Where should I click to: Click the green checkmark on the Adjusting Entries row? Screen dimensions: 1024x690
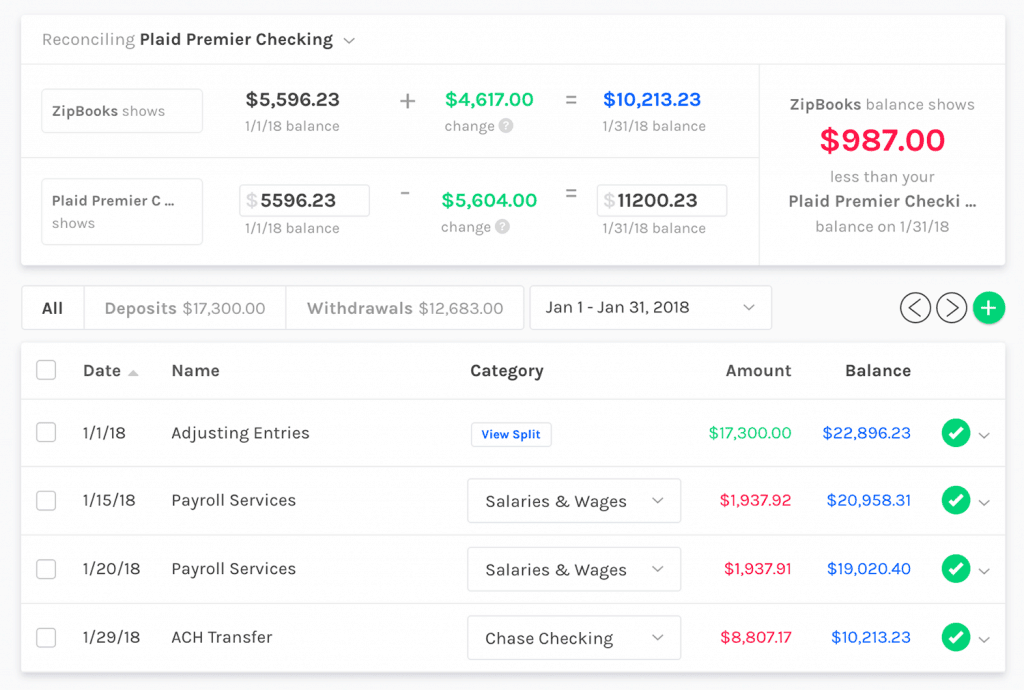pos(956,433)
